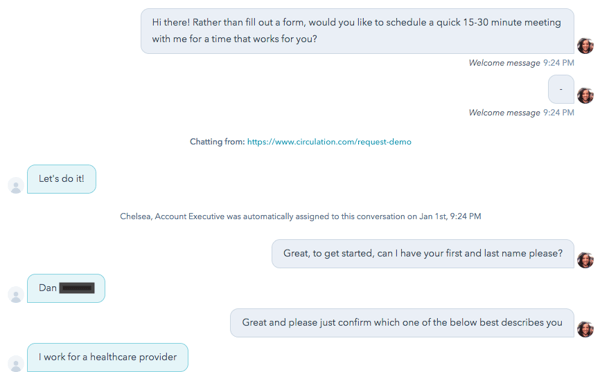
Task: Select the 'I work for a healthcare provider' bubble
Action: (x=108, y=357)
